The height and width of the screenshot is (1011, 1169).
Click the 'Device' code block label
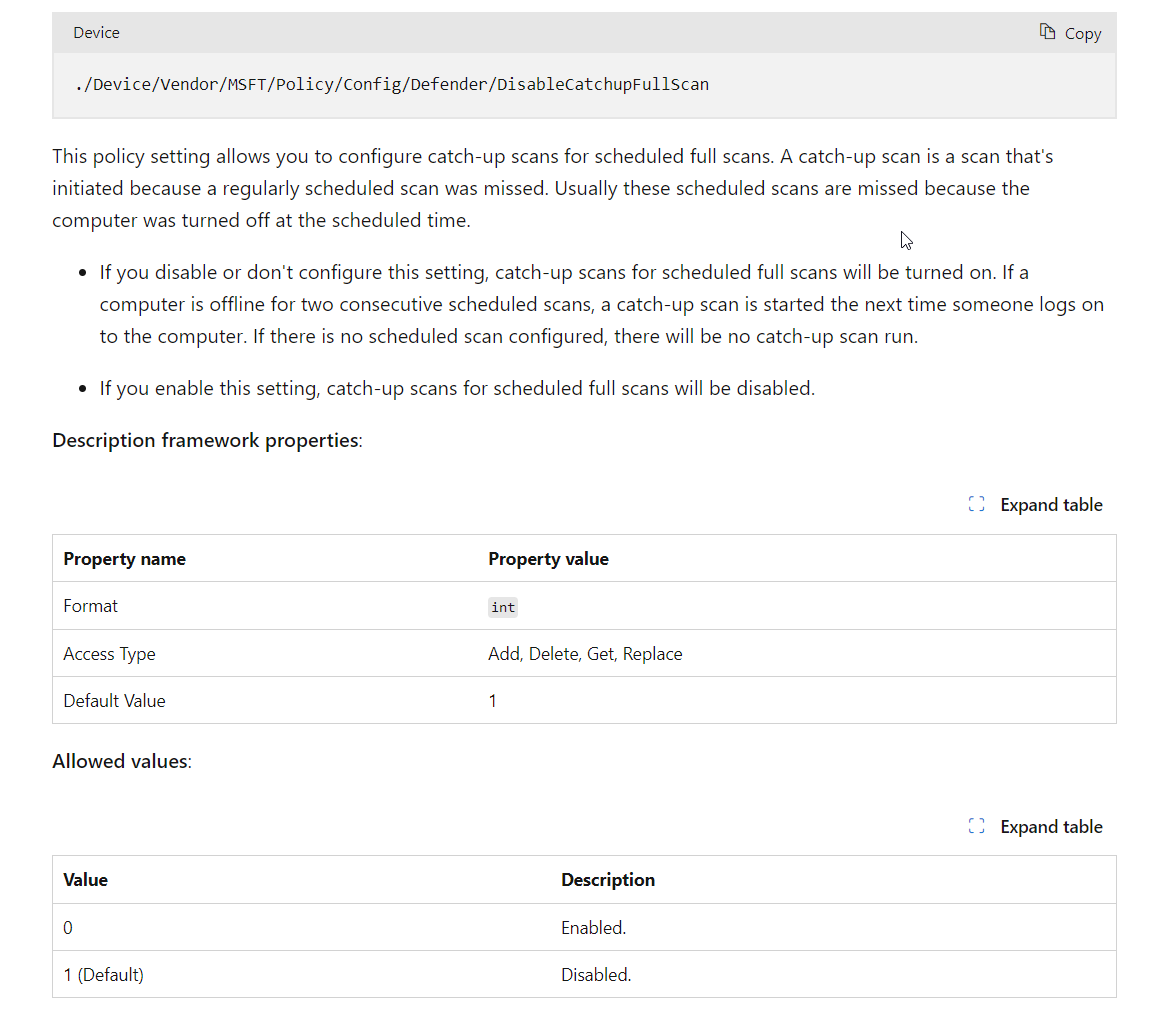coord(96,33)
